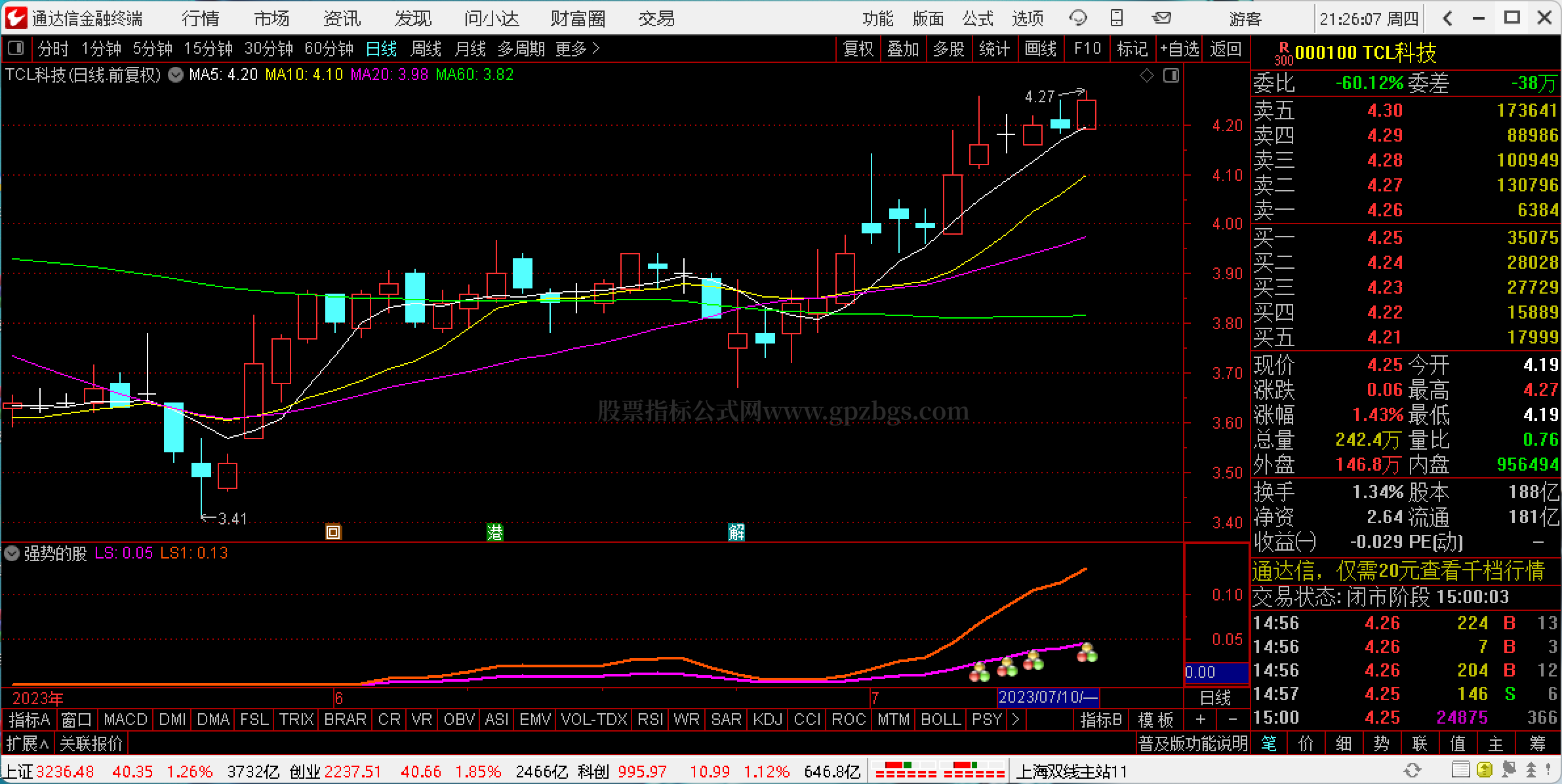Open the 模板 template menu
1562x784 pixels.
1155,719
